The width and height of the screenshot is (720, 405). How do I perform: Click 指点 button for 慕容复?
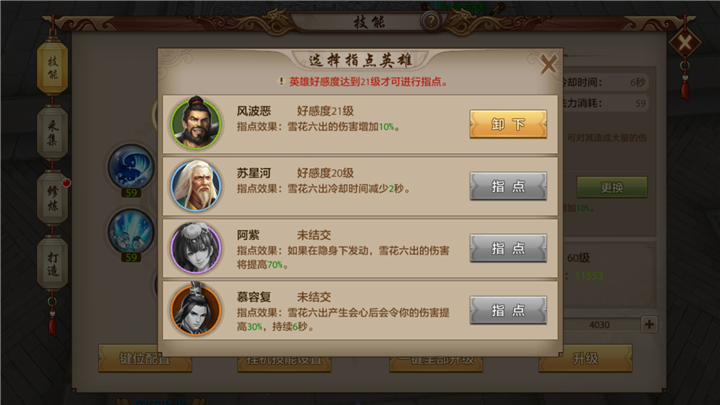[x=508, y=310]
